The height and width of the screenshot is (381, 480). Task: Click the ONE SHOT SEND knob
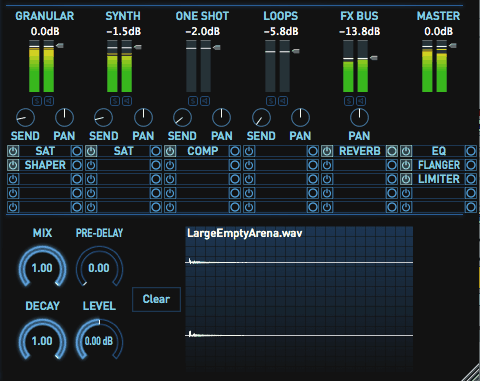point(182,117)
